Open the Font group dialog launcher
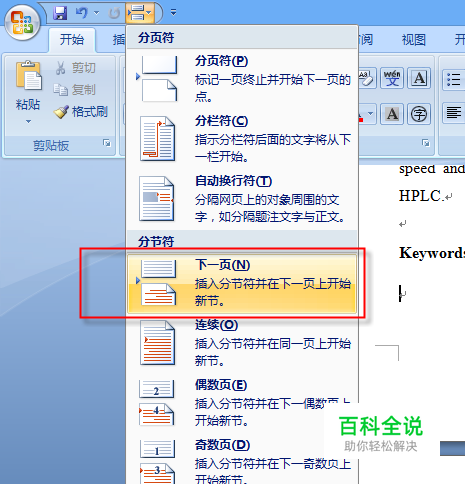Image resolution: width=465 pixels, height=484 pixels. [426, 143]
